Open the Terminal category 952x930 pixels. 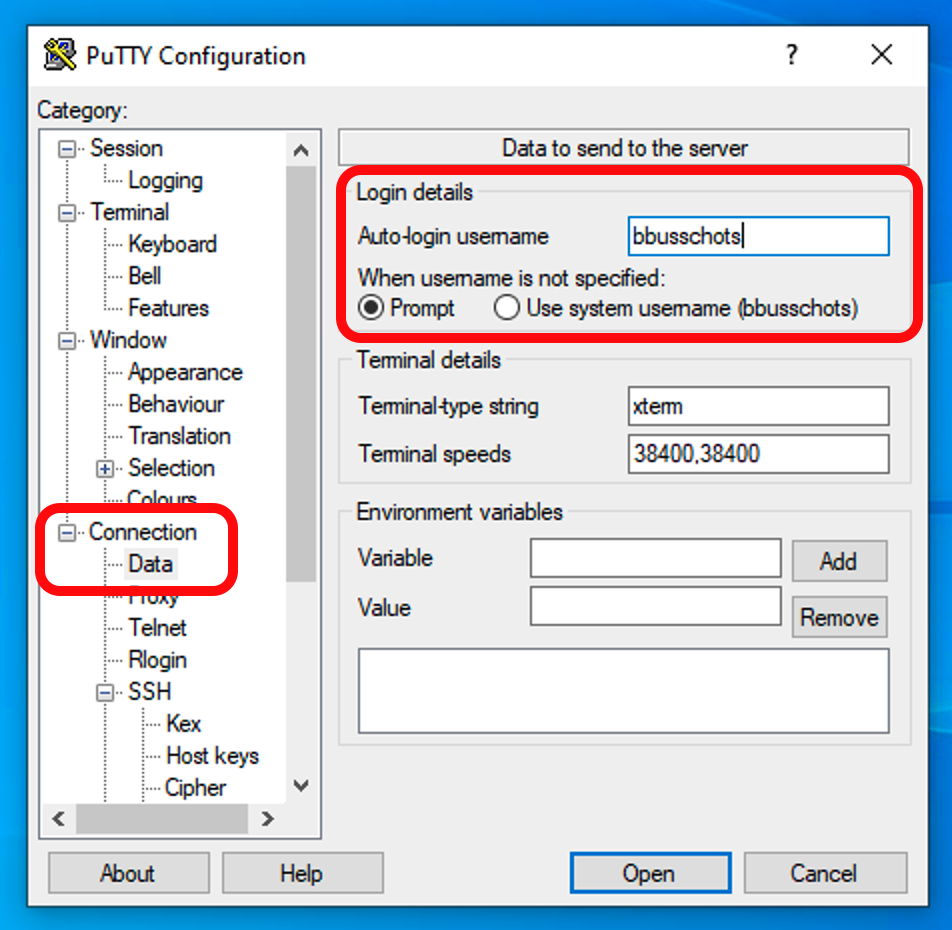pyautogui.click(x=130, y=212)
